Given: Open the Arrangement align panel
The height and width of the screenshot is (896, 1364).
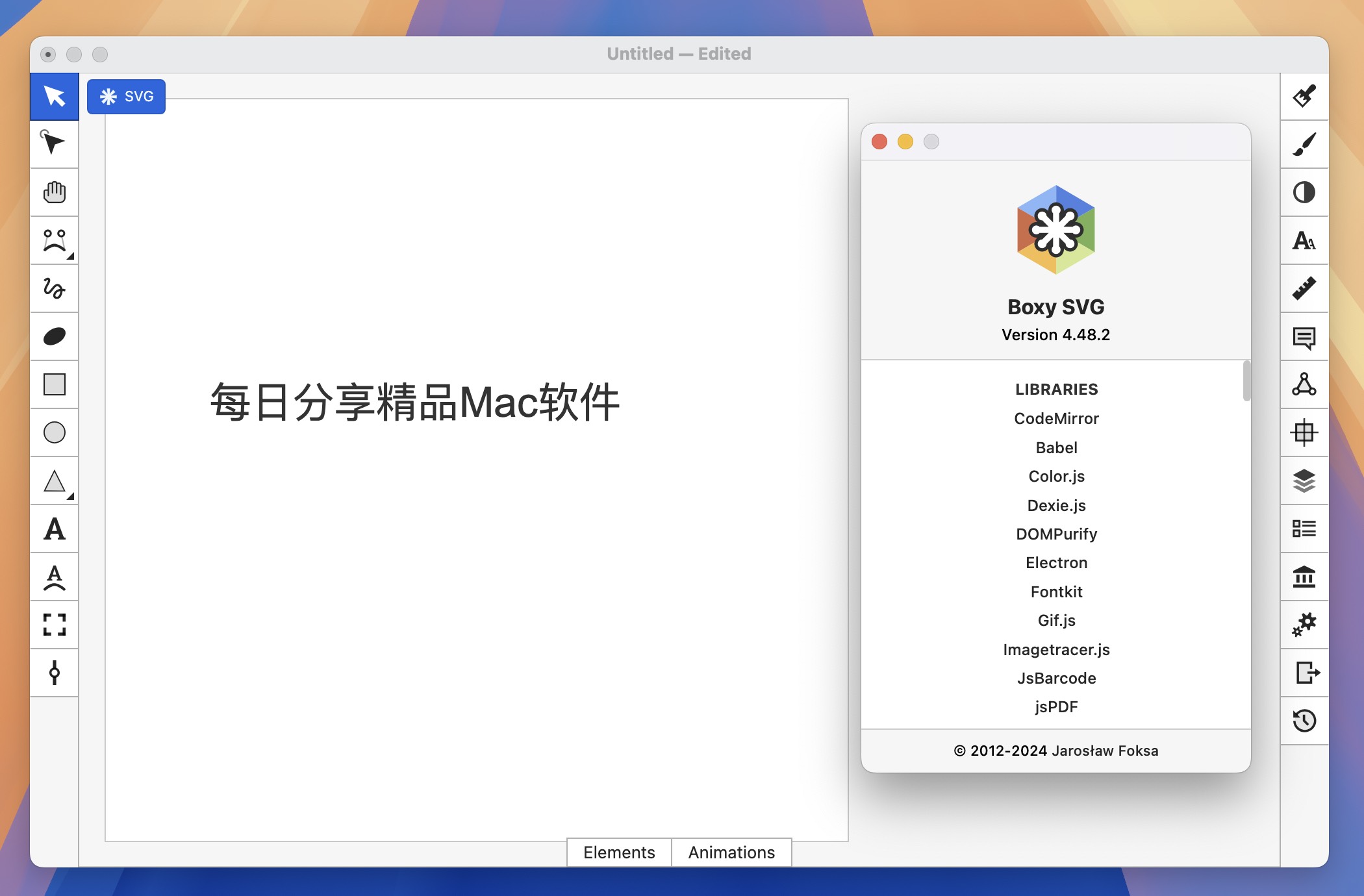Looking at the screenshot, I should tap(1304, 432).
